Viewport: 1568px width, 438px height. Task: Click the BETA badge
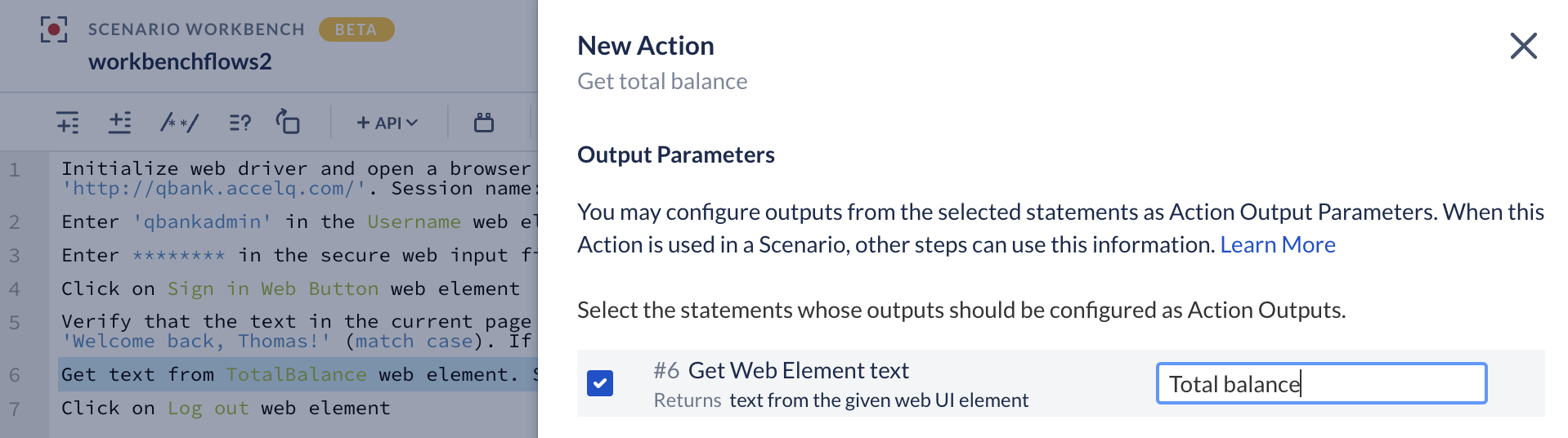[356, 29]
